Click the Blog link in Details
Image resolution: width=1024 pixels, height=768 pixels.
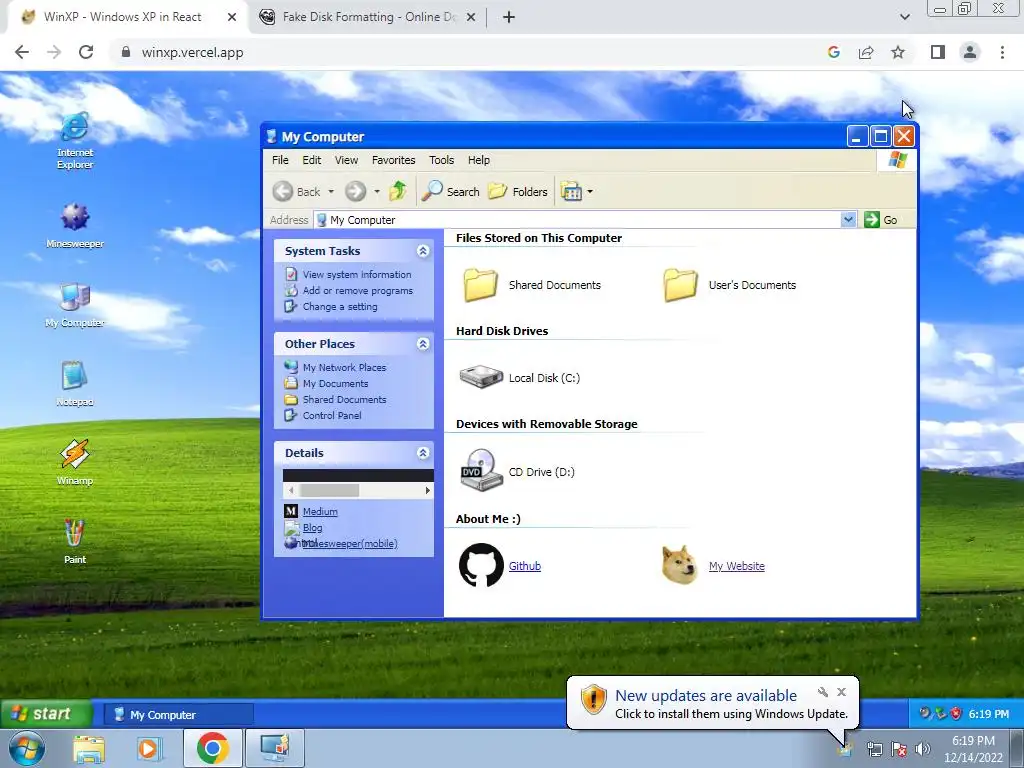coord(312,527)
